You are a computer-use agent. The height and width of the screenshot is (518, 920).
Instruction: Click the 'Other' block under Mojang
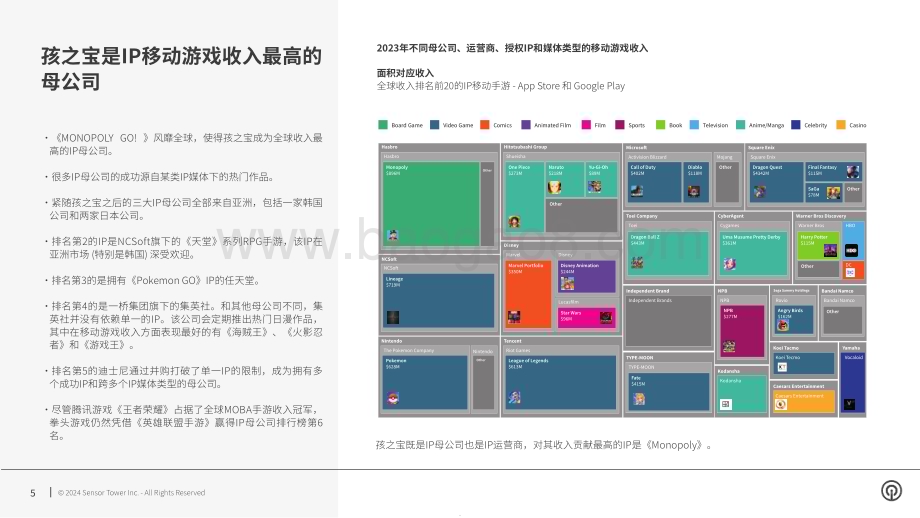pos(727,182)
